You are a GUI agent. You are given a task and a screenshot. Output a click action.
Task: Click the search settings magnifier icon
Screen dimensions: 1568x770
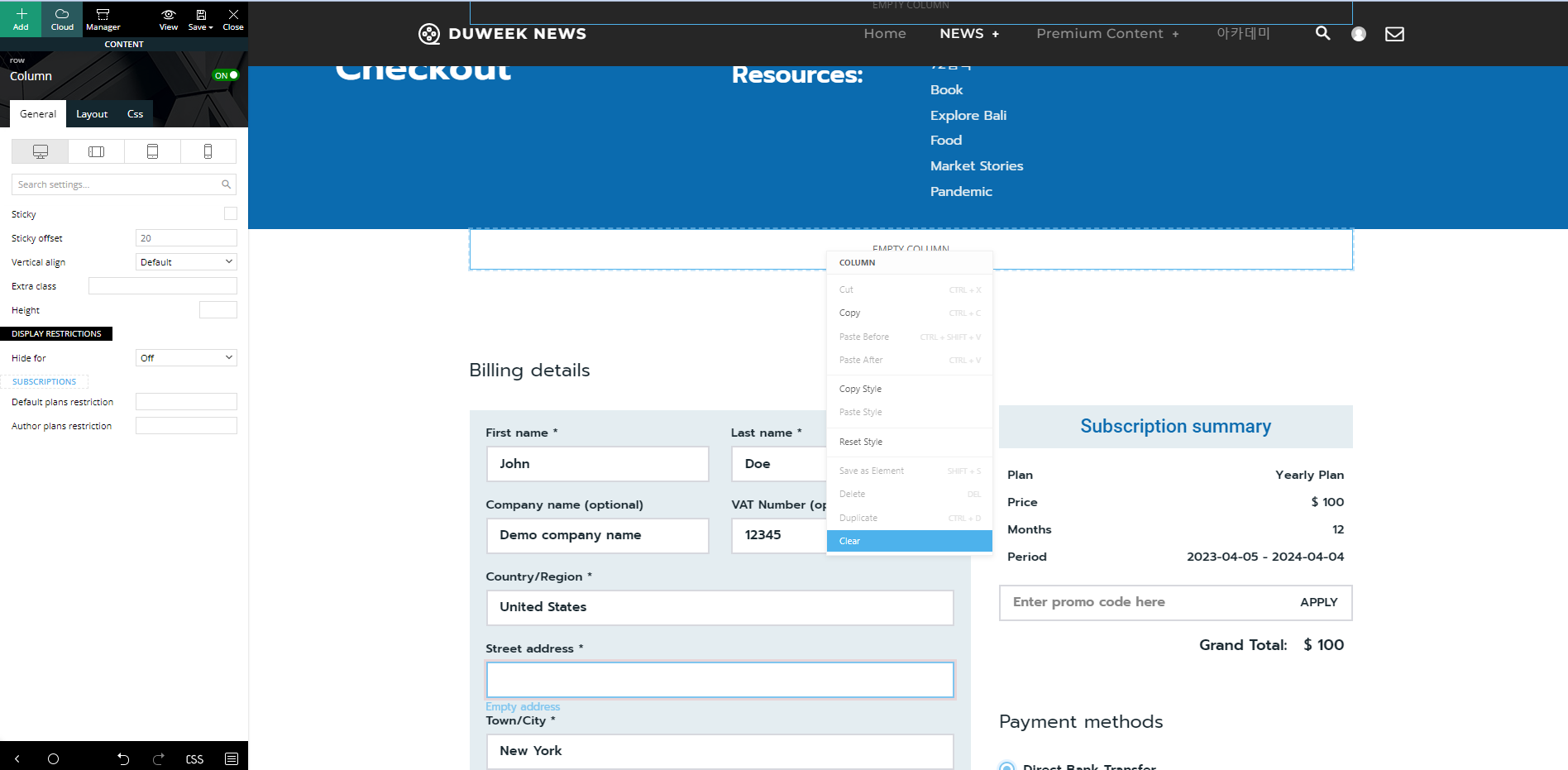[x=226, y=184]
